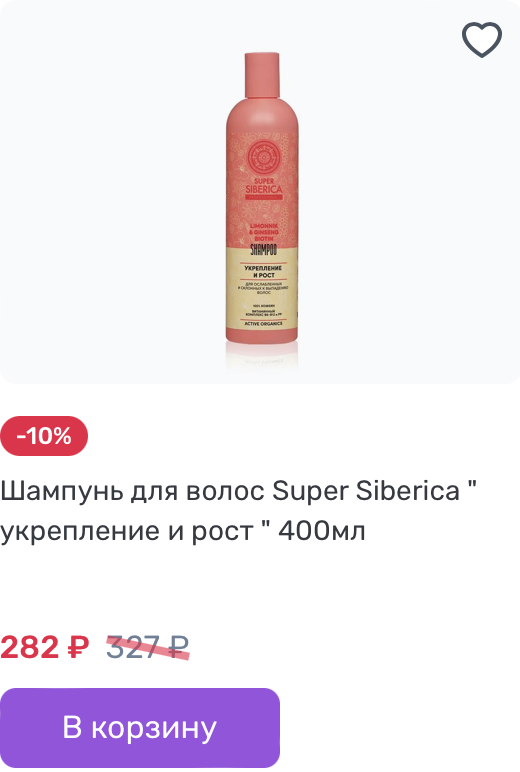Viewport: 520px width, 772px height.
Task: Click the -10% discount badge
Action: (44, 436)
